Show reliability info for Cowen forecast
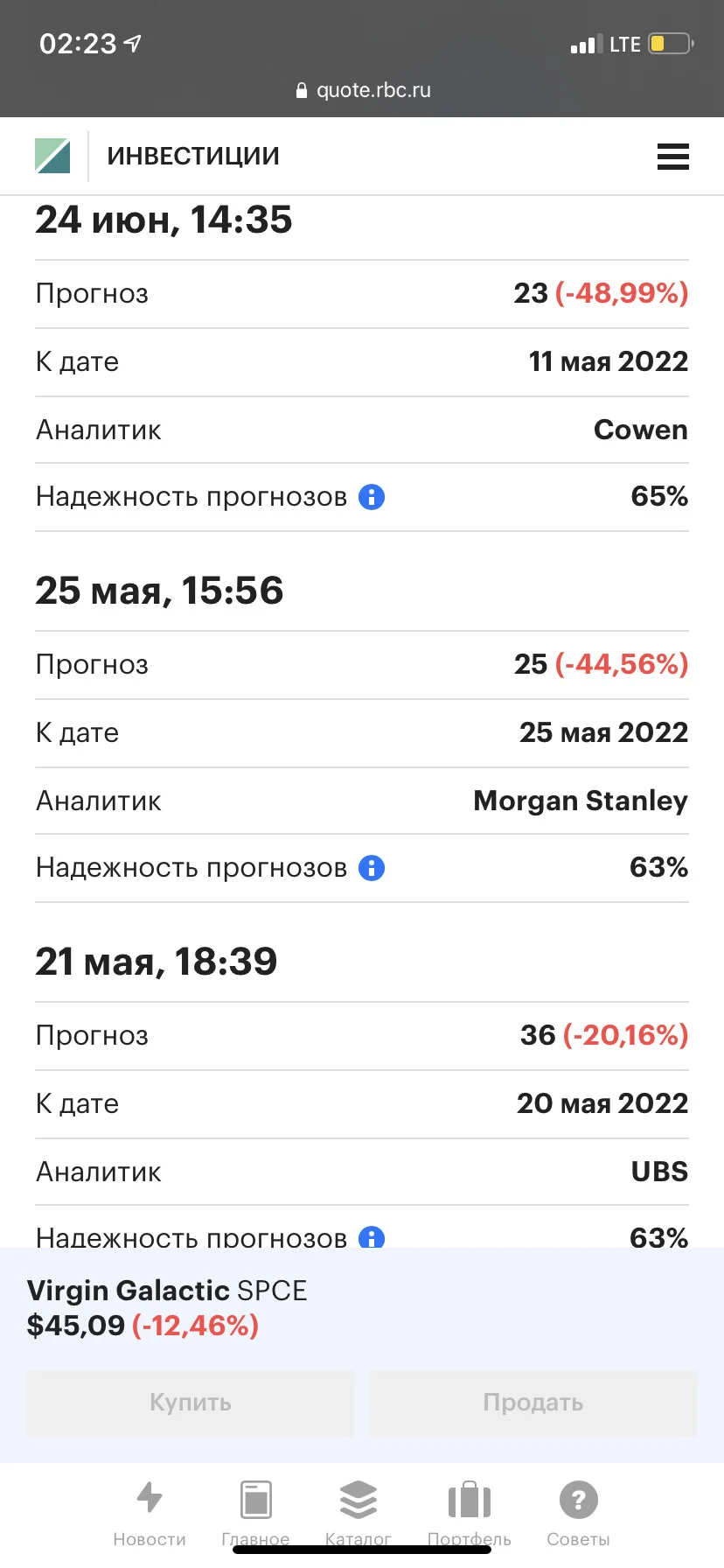This screenshot has width=724, height=1568. (372, 497)
